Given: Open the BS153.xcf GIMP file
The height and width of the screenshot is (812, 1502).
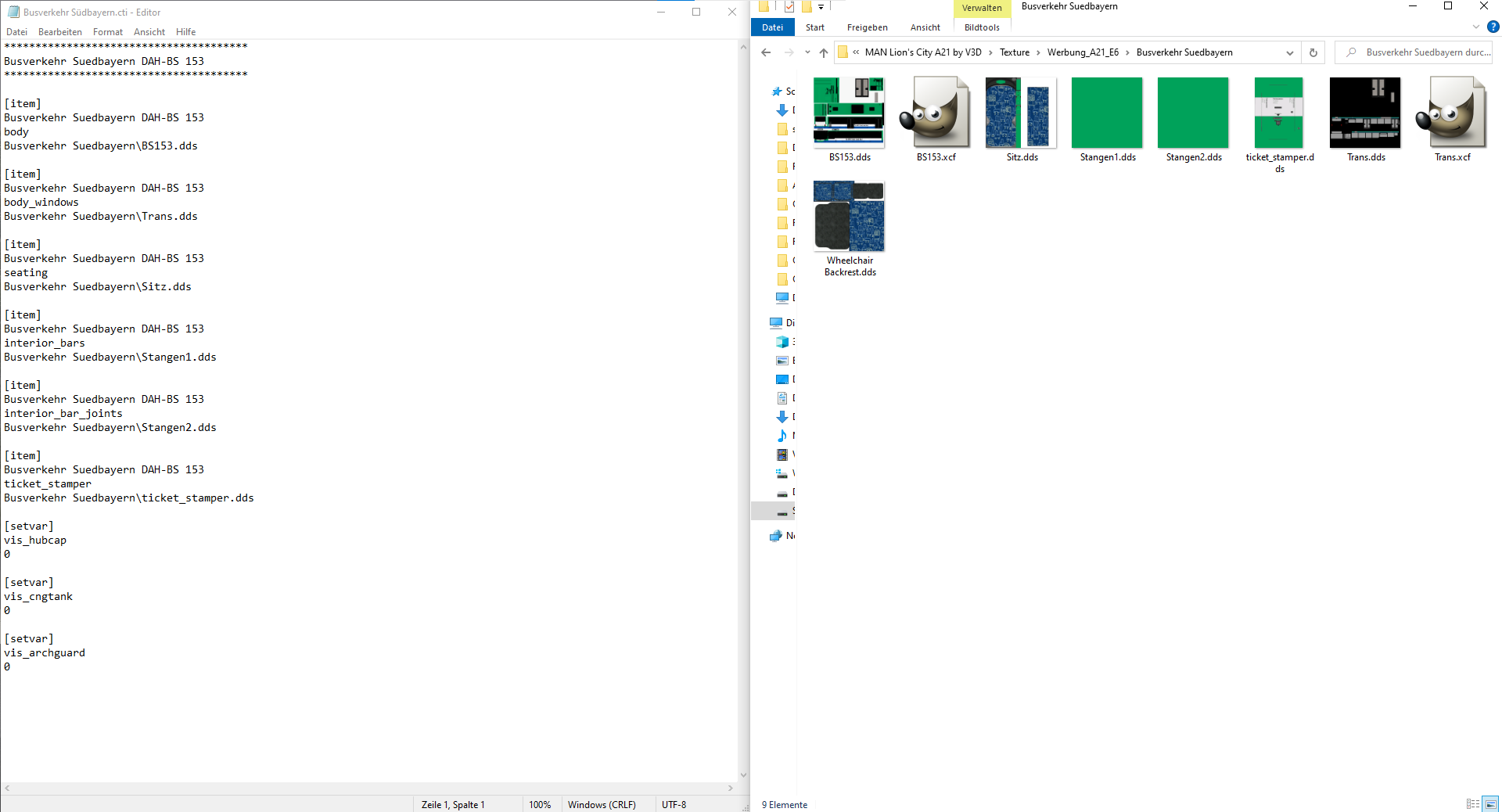Looking at the screenshot, I should coord(936,113).
